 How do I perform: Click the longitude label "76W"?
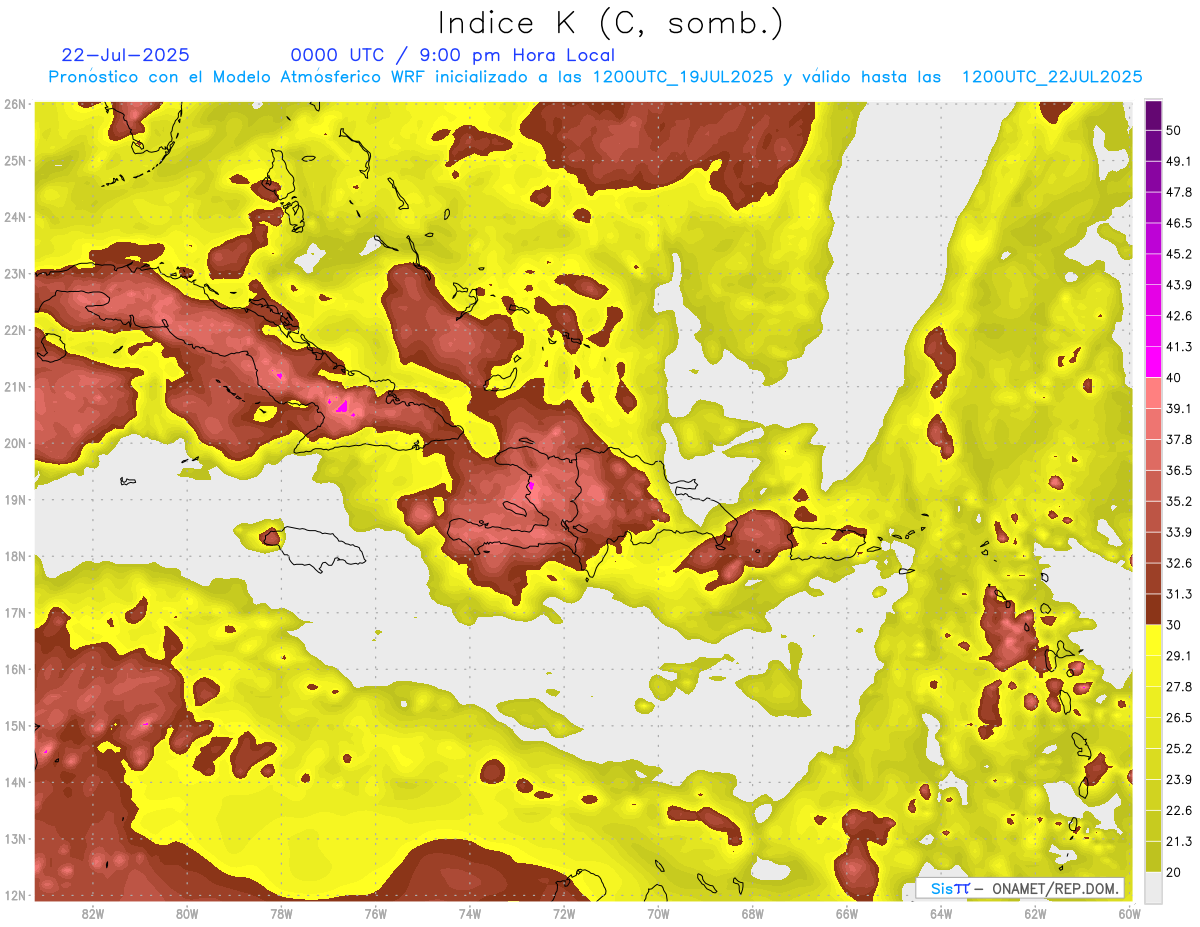click(375, 913)
